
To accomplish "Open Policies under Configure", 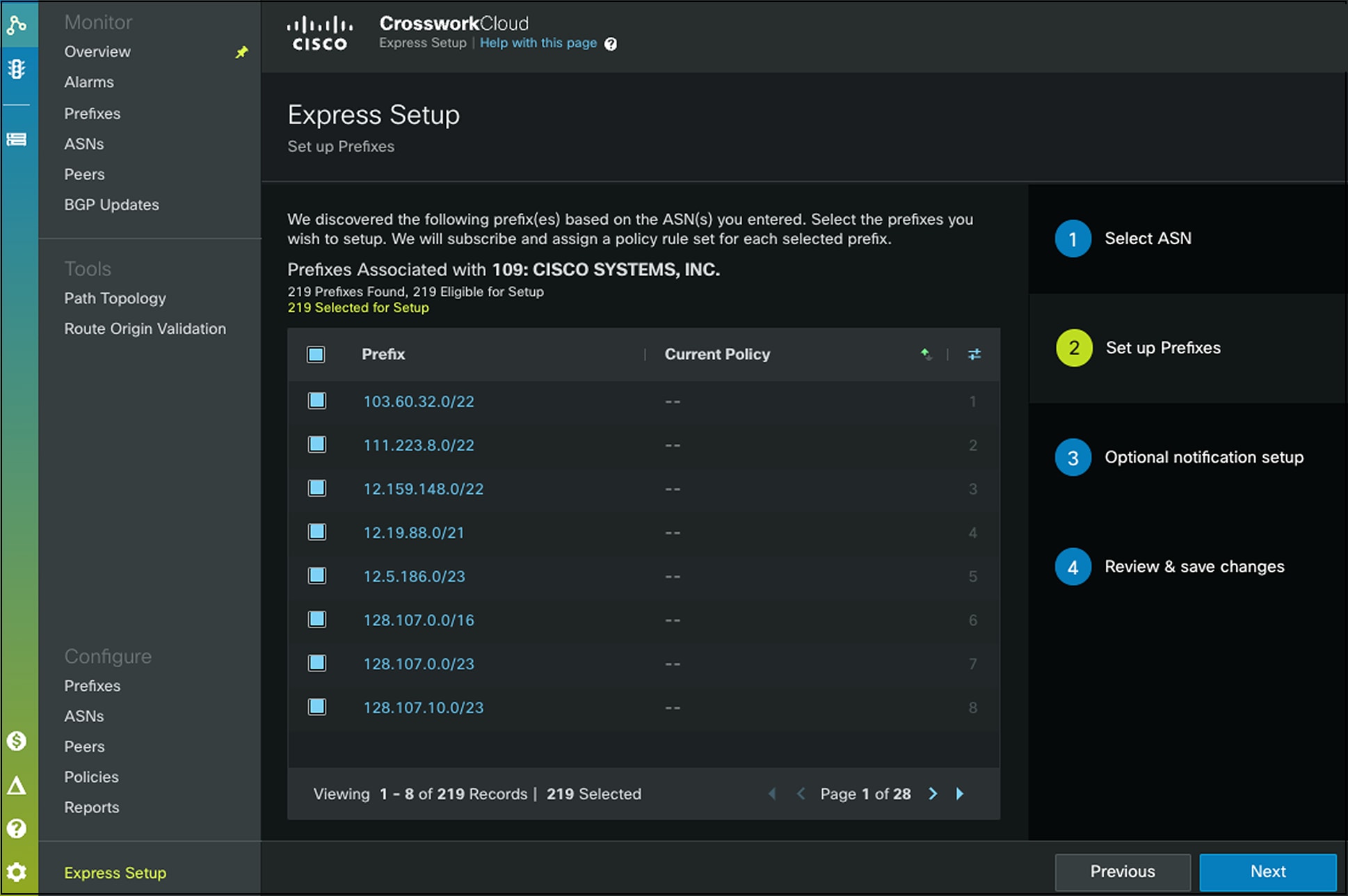I will tap(91, 777).
